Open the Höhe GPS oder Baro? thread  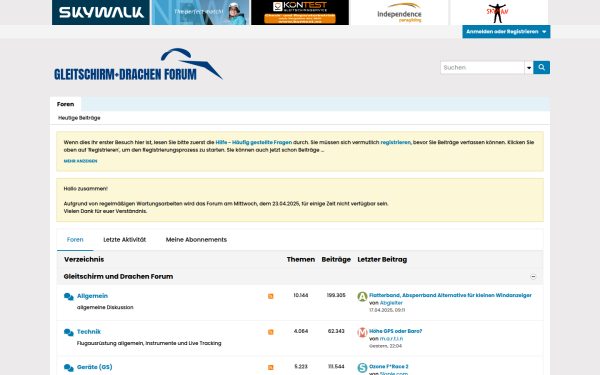(396, 331)
